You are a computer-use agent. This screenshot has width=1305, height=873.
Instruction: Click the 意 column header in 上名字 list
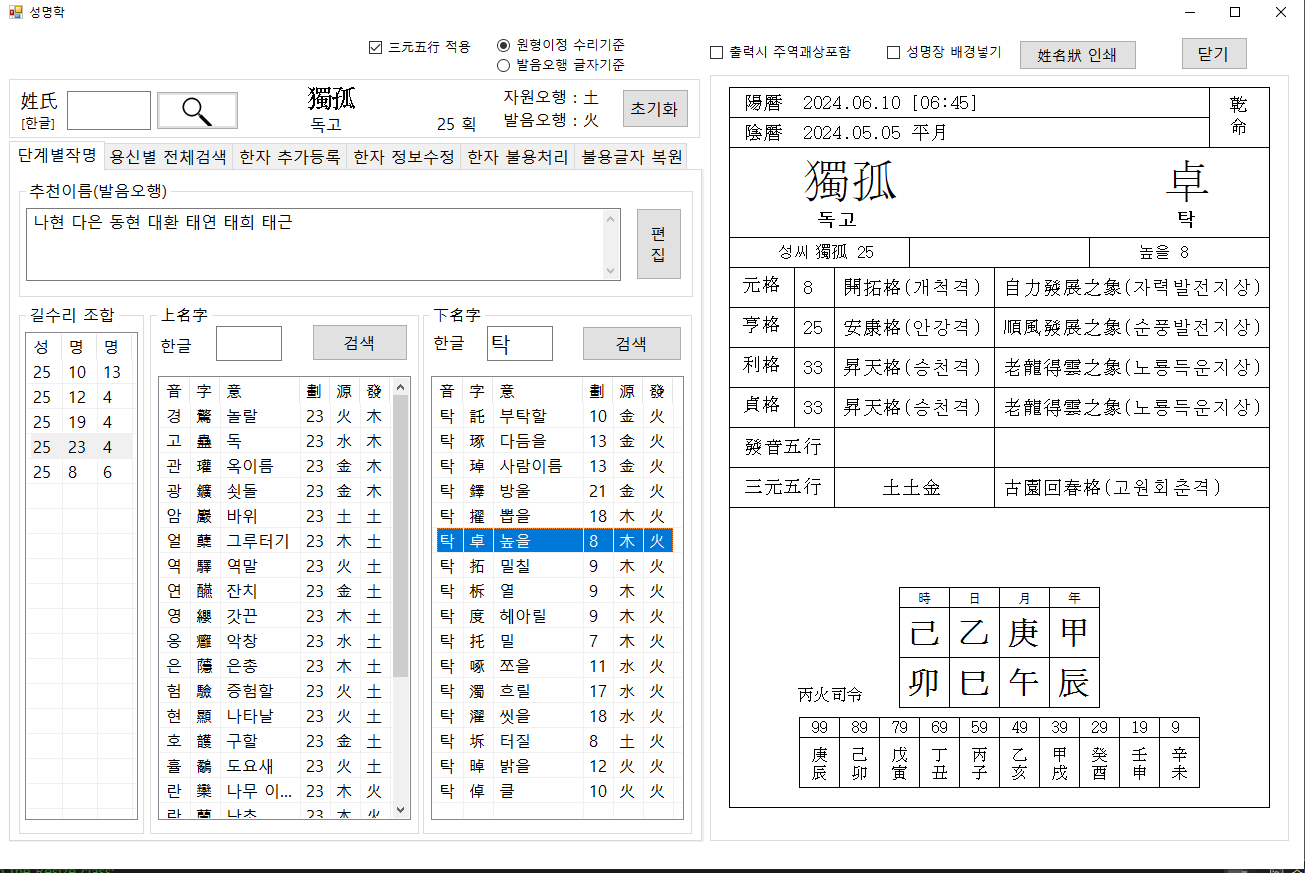(261, 391)
